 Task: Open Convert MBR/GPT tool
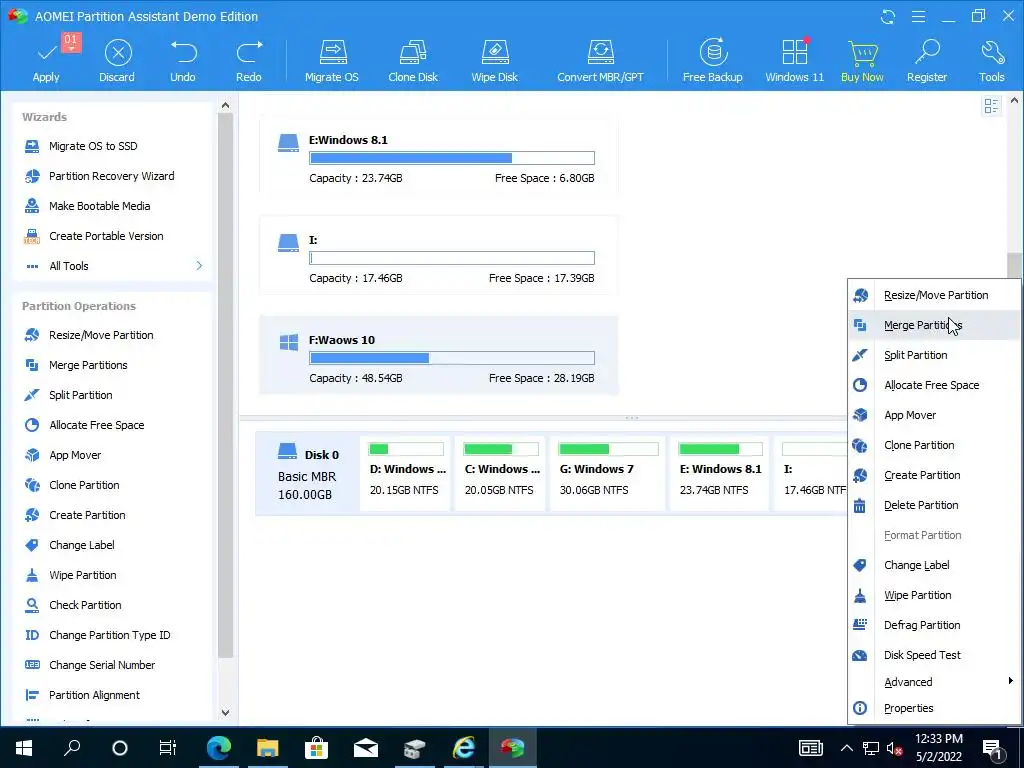coord(600,60)
